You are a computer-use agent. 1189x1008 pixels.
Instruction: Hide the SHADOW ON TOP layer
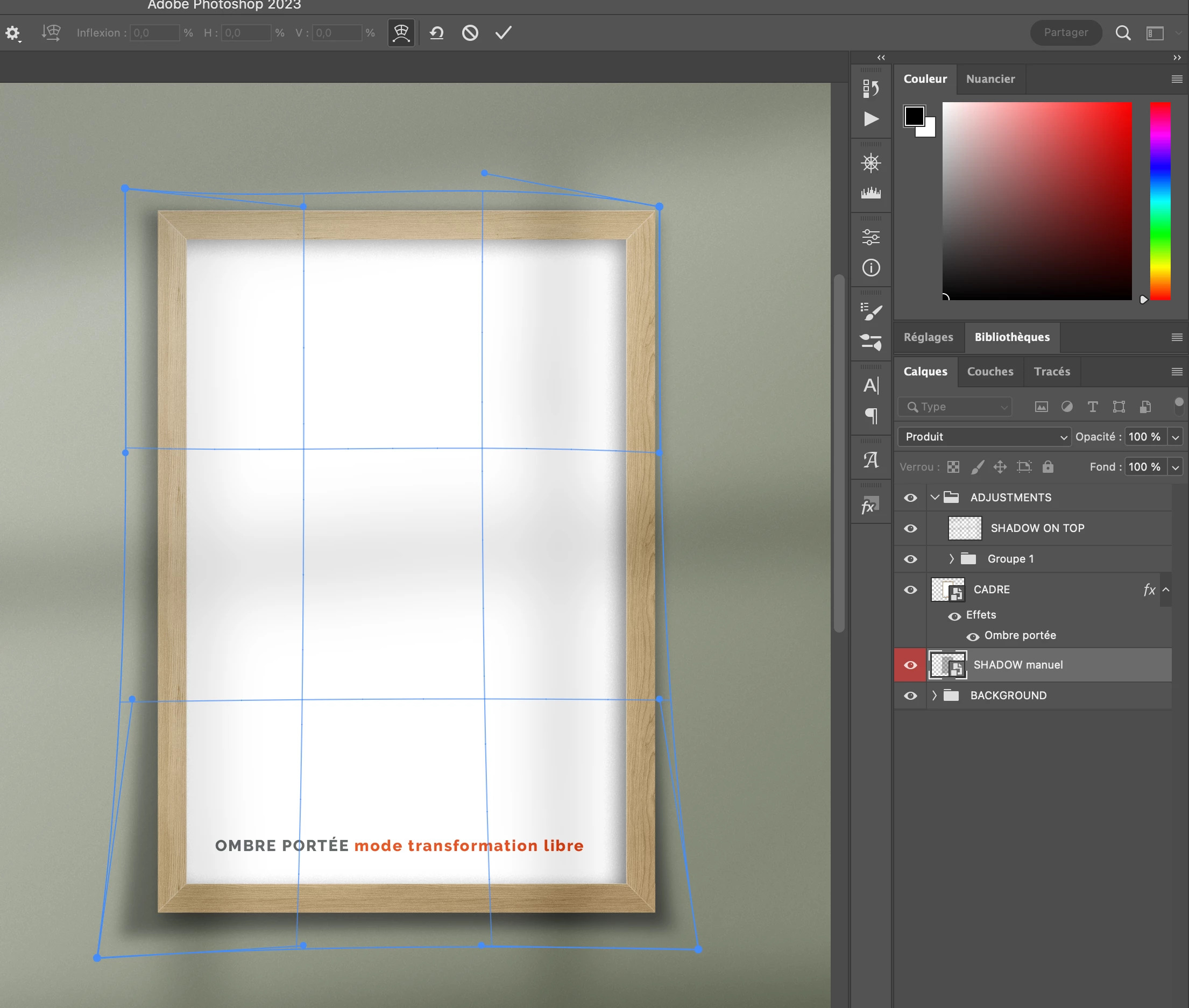click(x=910, y=529)
